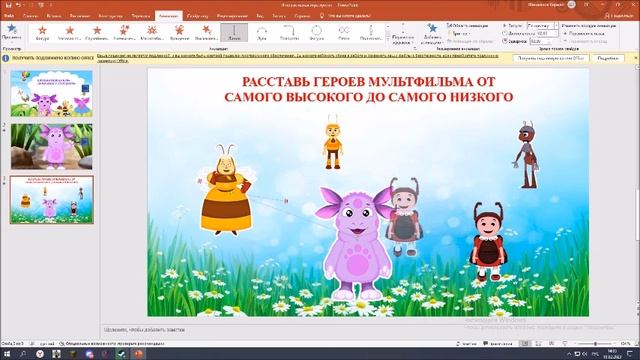Click Move Later in reorder animation
Image resolution: width=640 pixels, height=360 pixels.
(585, 41)
